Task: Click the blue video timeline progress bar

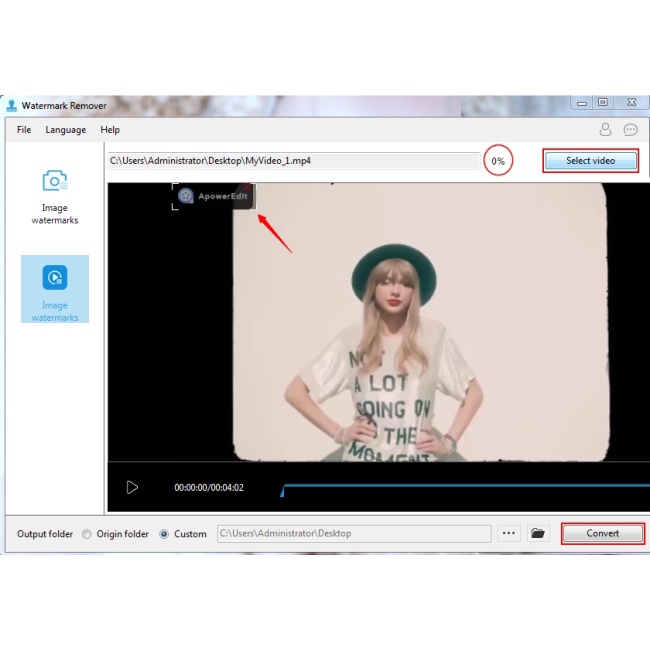Action: (460, 488)
